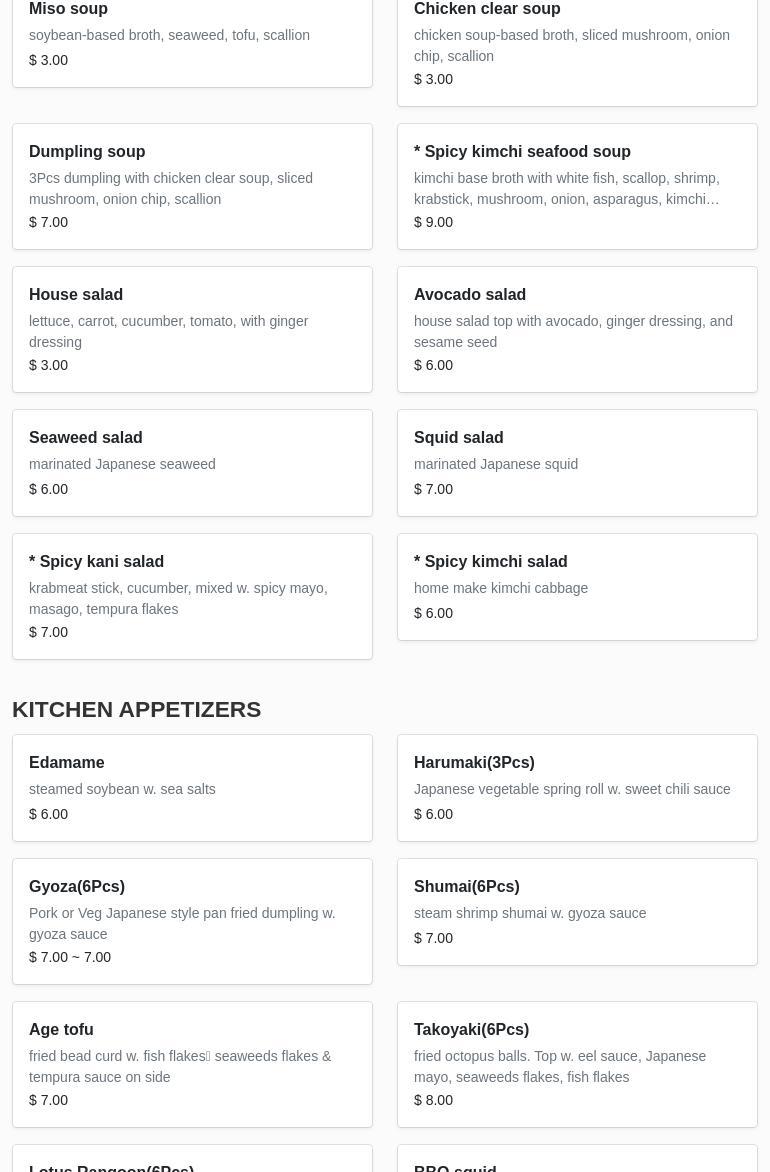Viewport: 770px width, 1172px height.
Task: Click the $7.00 ~ 7.00 price range
Action: (x=70, y=957)
